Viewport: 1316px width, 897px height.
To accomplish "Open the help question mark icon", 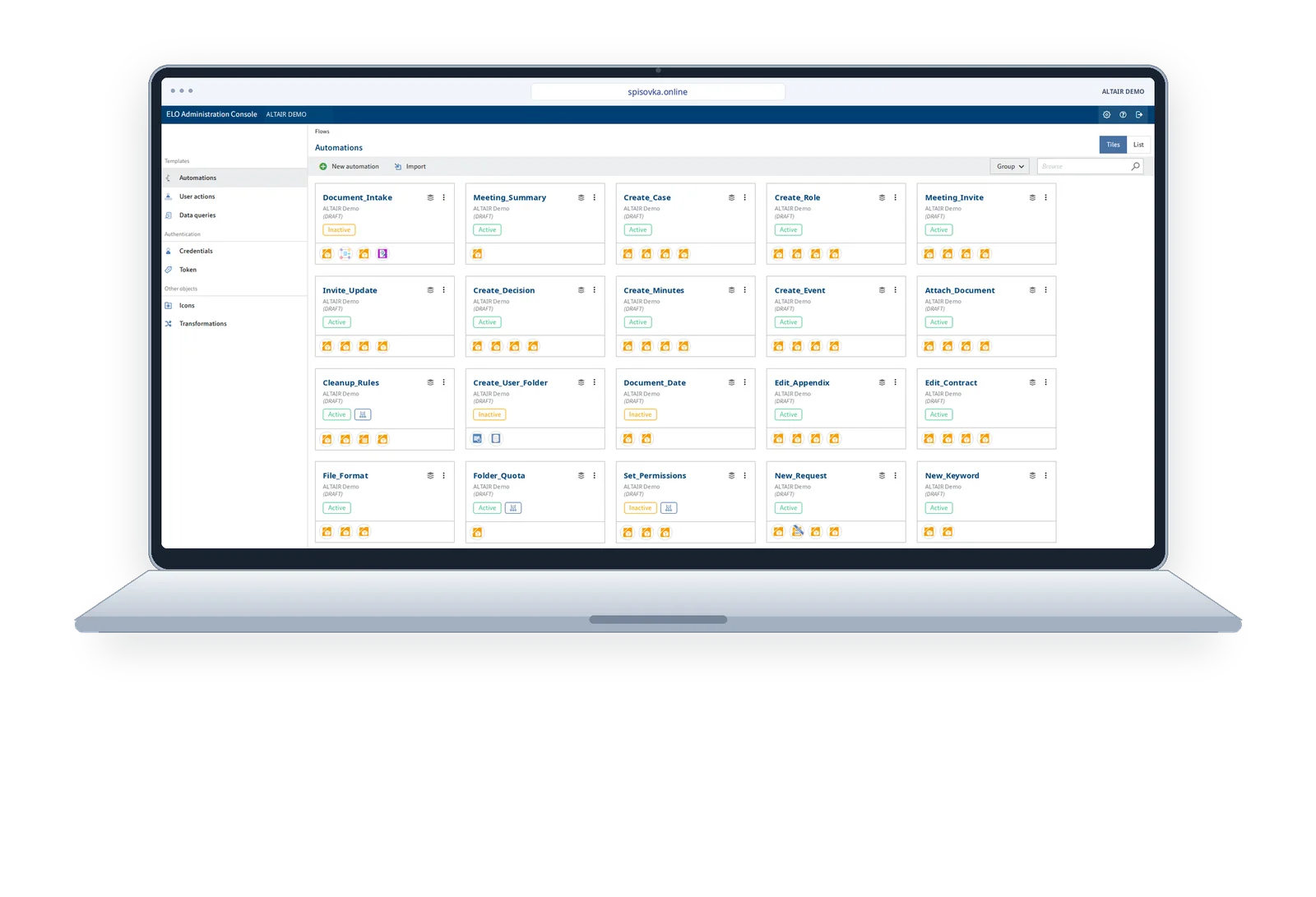I will click(x=1123, y=114).
